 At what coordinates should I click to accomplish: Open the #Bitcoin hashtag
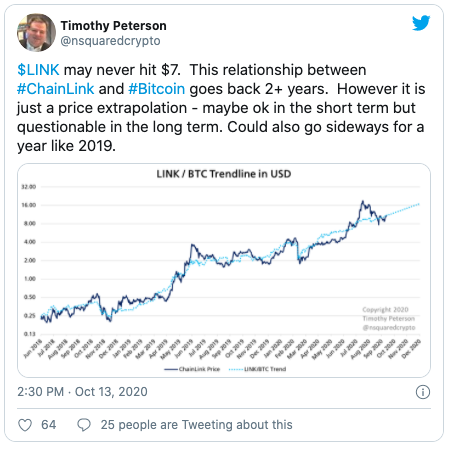[156, 89]
